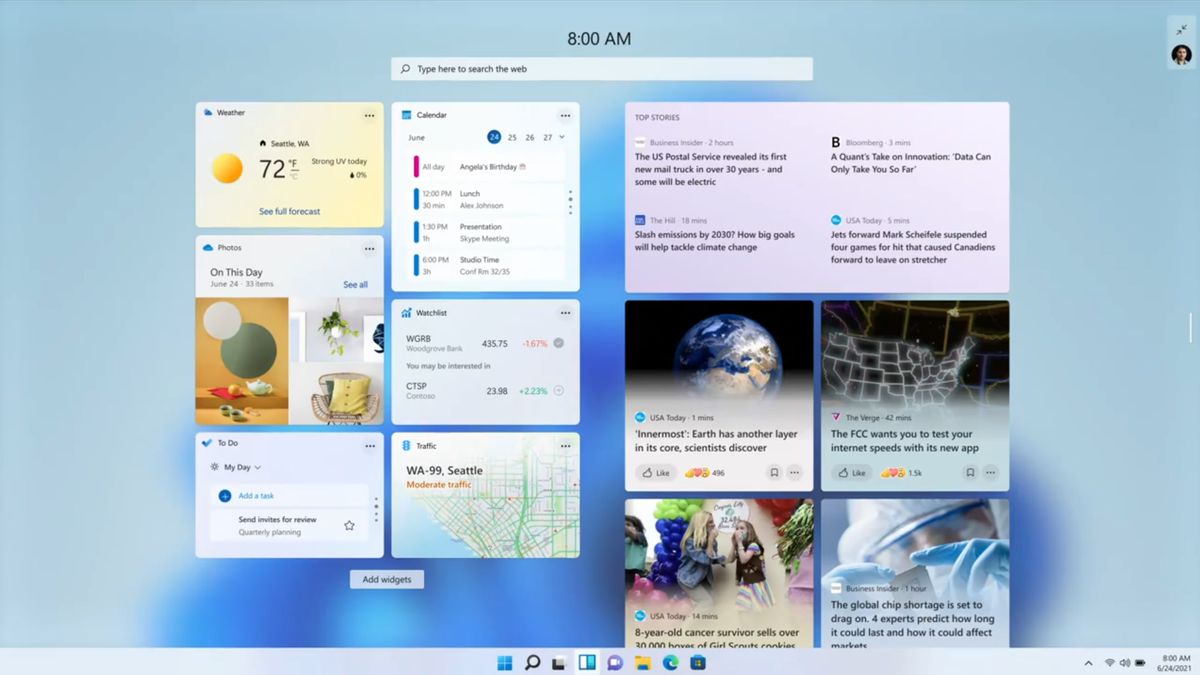
Task: Expand the Calendar dates chevron
Action: 562,137
